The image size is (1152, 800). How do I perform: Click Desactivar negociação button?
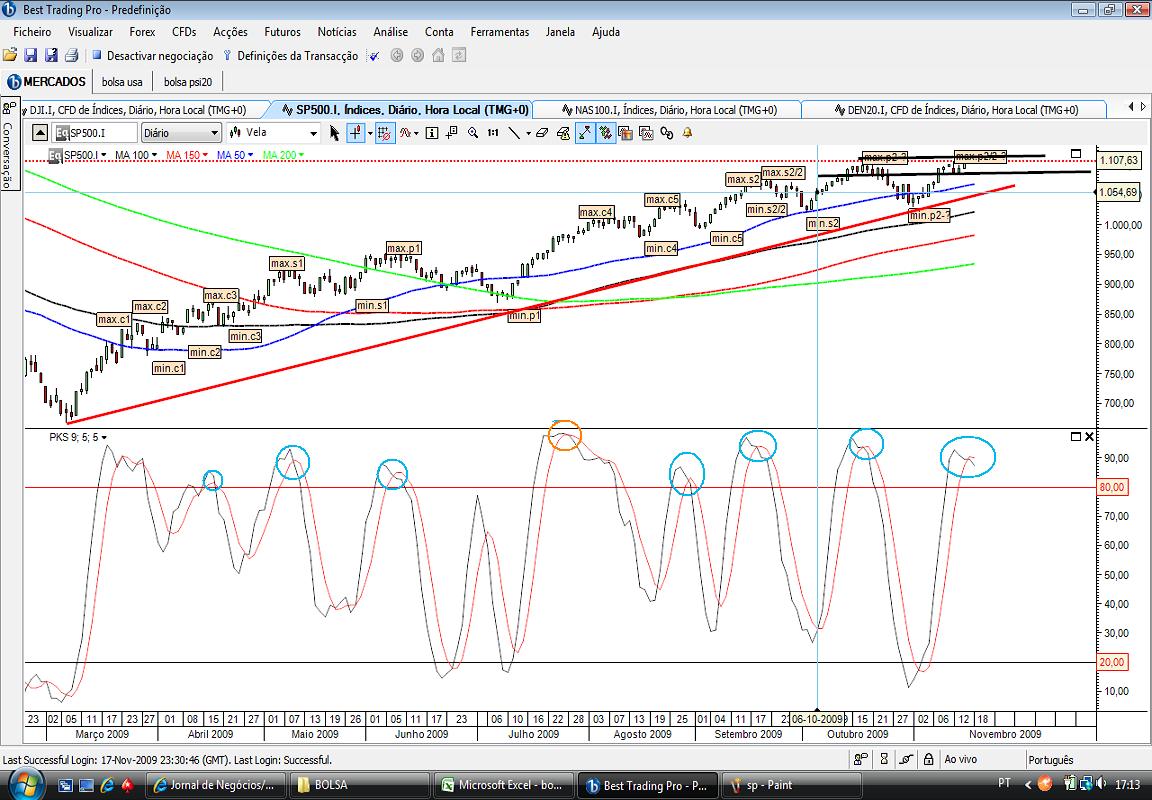(x=152, y=56)
